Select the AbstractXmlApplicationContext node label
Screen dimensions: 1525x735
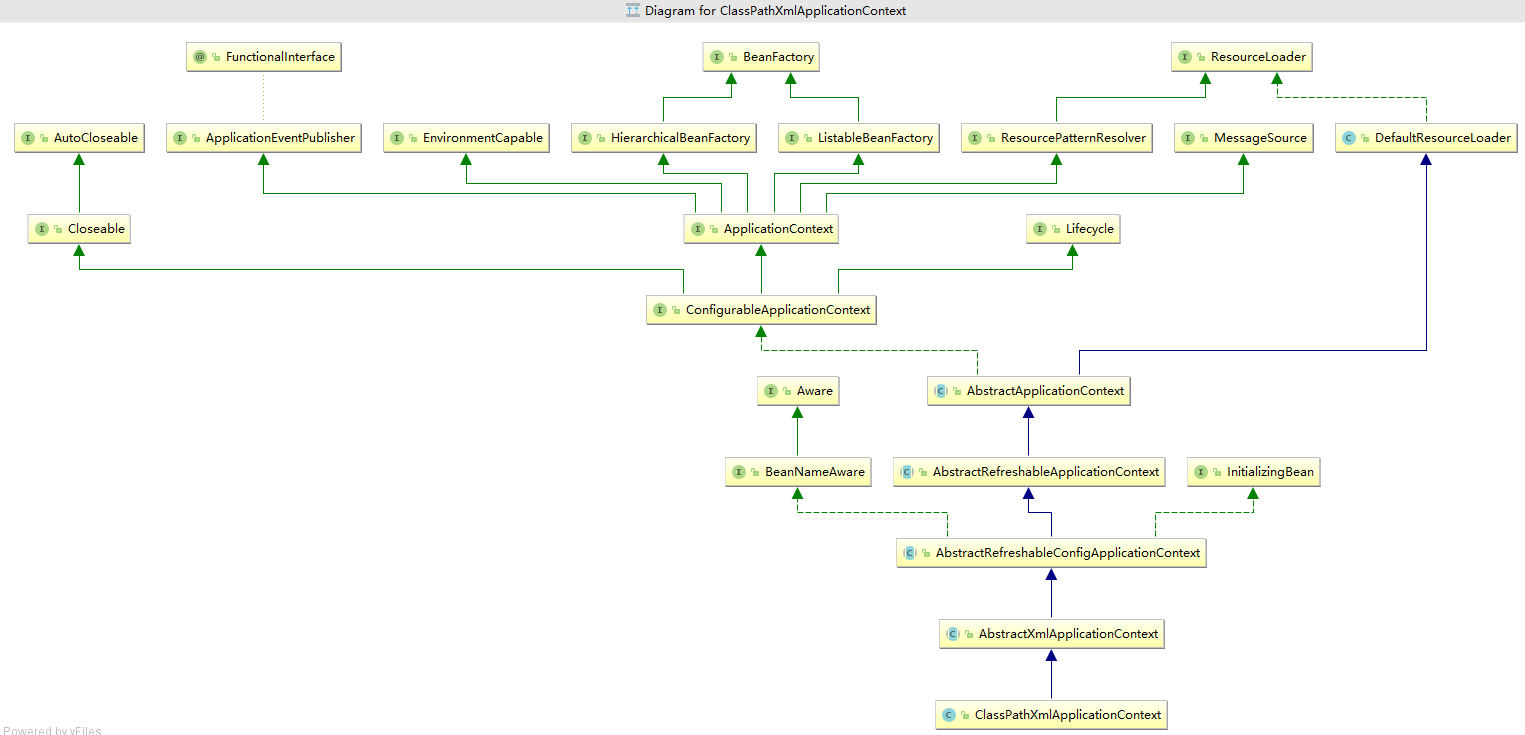point(1068,634)
